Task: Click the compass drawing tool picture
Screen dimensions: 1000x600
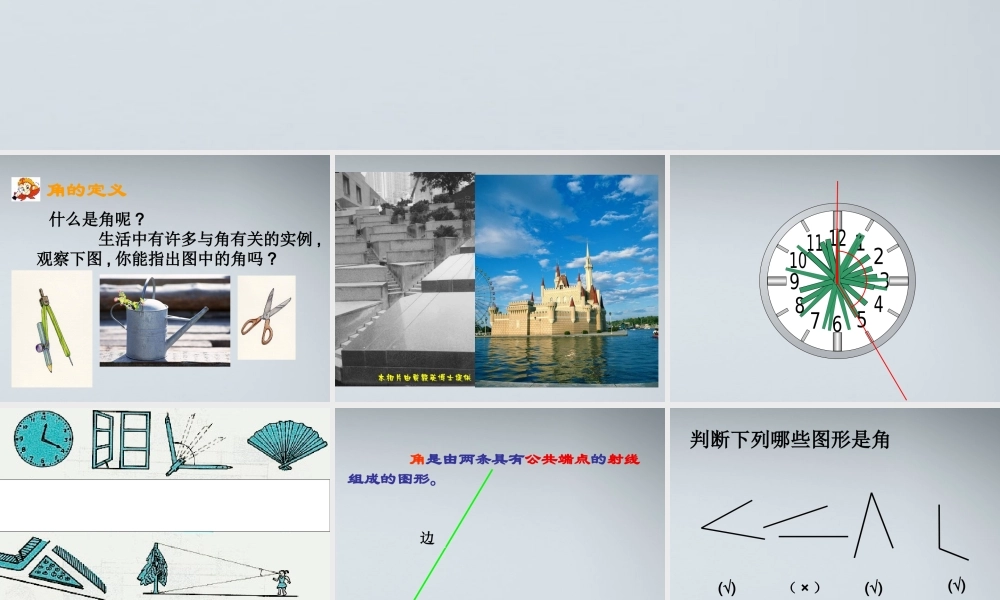Action: tap(52, 328)
